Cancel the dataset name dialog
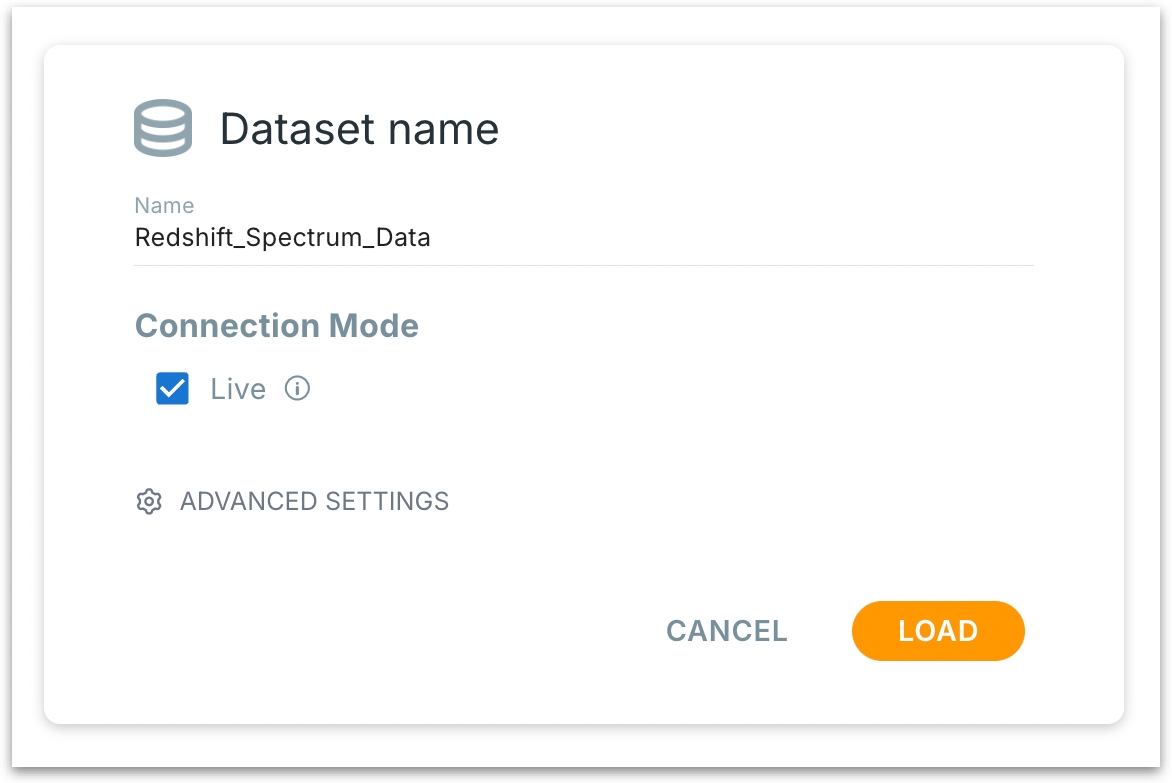Viewport: 1172px width, 783px height. [x=727, y=631]
